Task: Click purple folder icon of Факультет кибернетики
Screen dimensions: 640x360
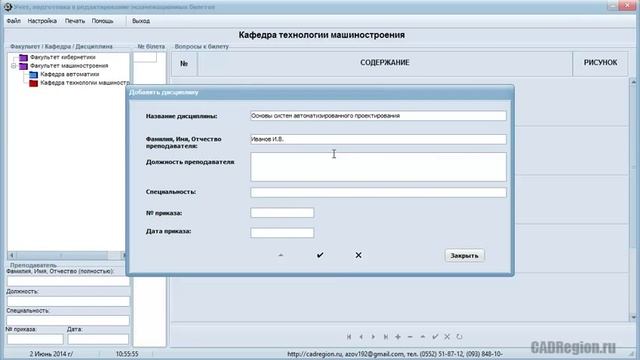Action: 23,58
